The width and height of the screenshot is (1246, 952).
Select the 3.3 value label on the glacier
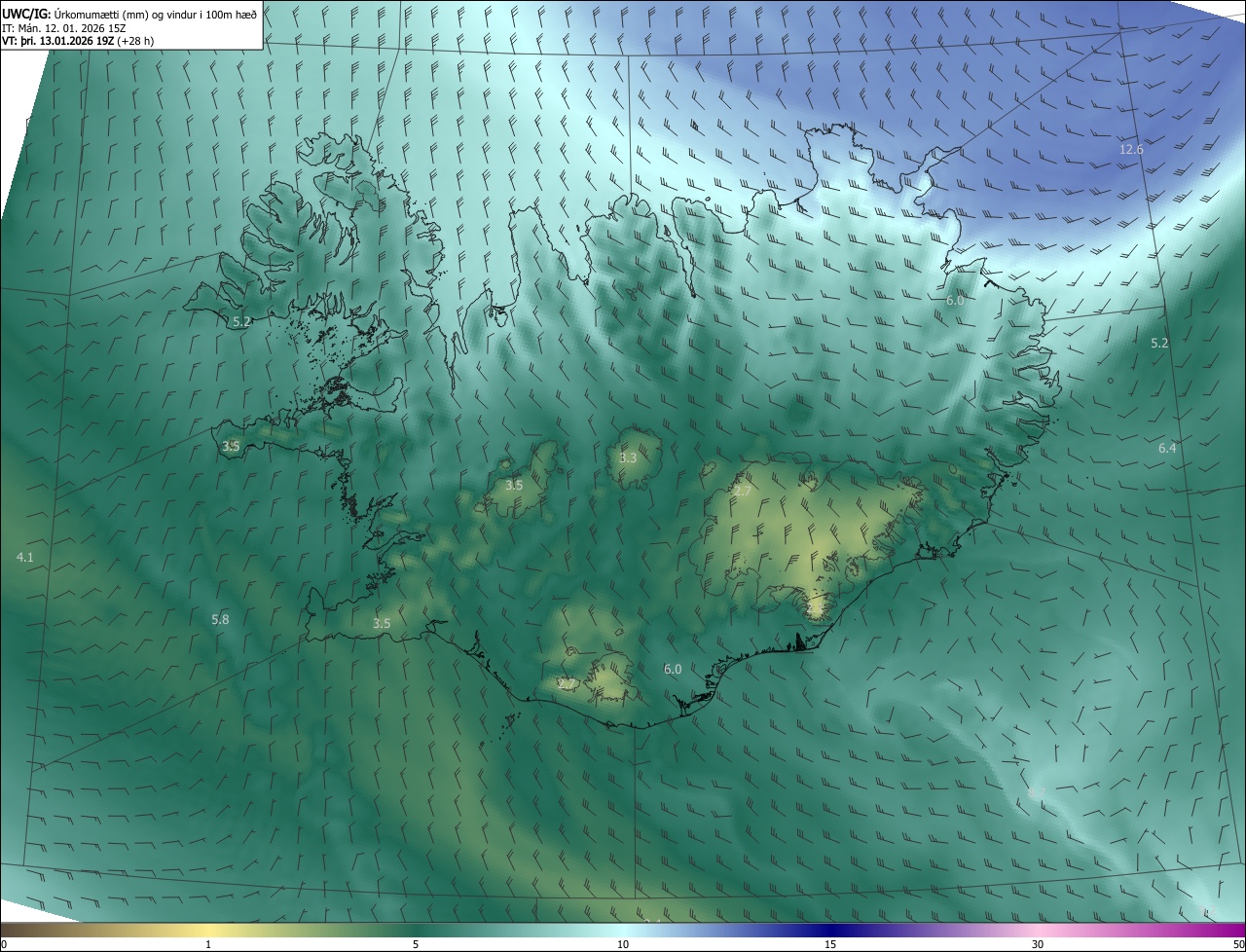click(628, 458)
